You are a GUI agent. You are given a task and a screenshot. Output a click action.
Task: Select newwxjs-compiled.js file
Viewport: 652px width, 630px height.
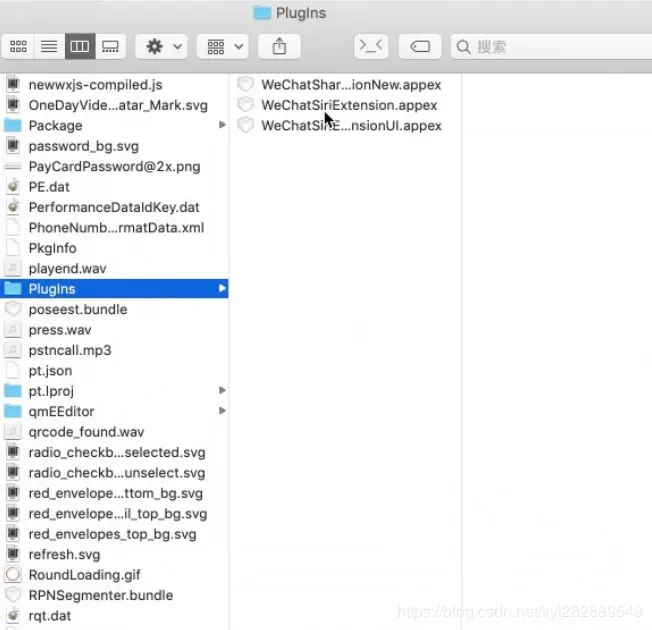click(114, 85)
